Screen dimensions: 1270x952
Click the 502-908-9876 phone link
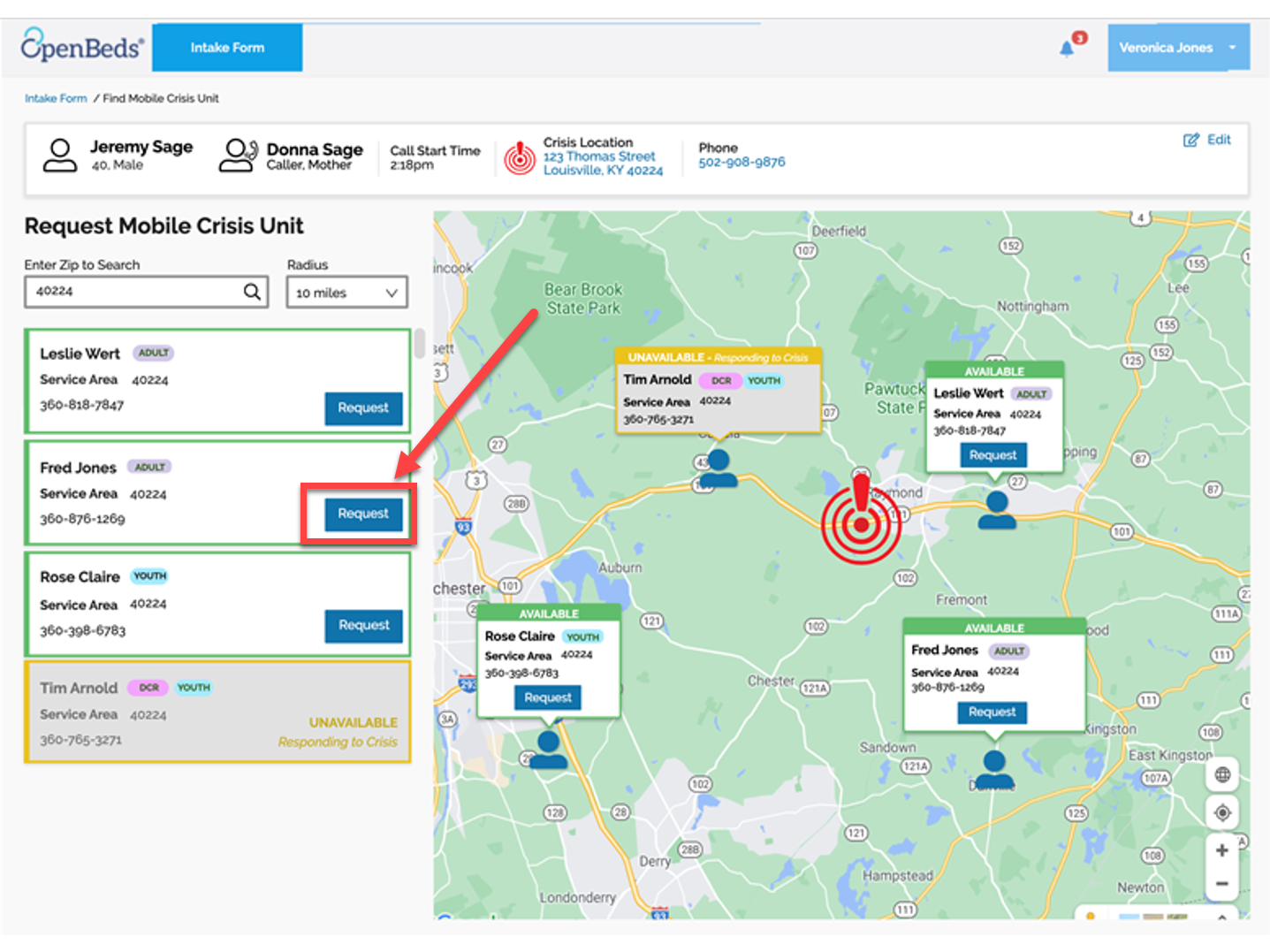tap(741, 162)
